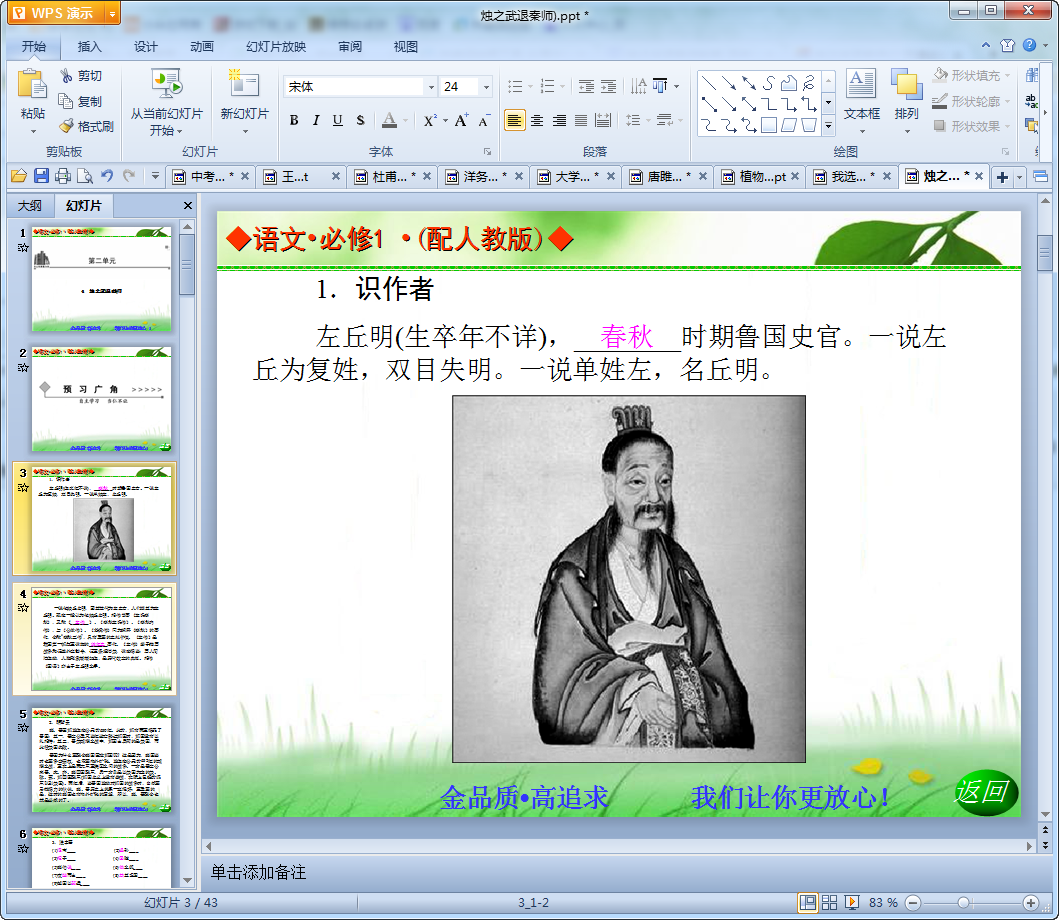Image resolution: width=1059 pixels, height=920 pixels.
Task: Open the 插入 (Insert) ribbon tab
Action: click(89, 47)
